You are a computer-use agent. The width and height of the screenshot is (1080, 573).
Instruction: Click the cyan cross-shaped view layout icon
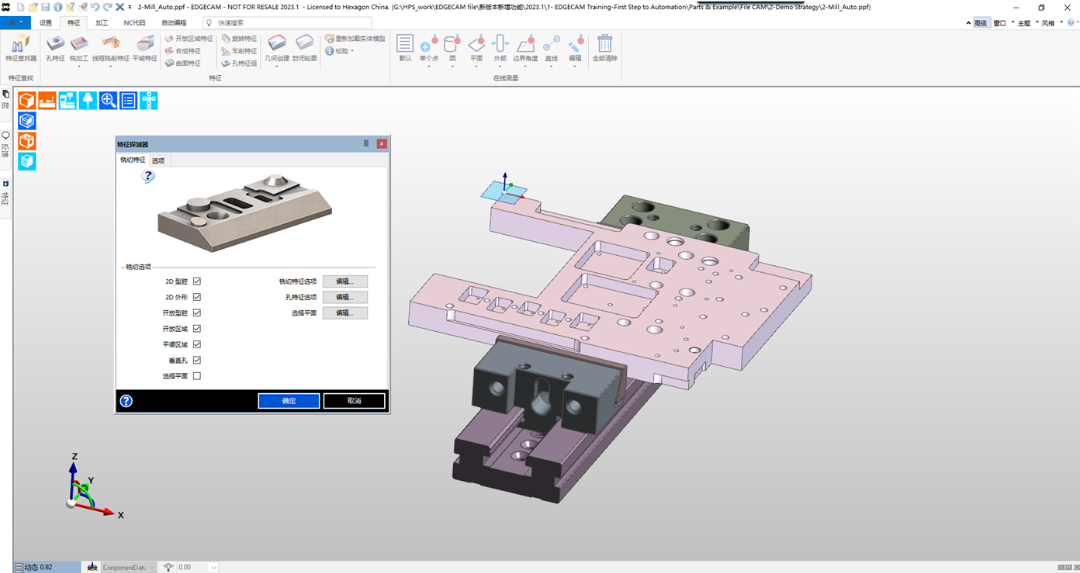[149, 101]
